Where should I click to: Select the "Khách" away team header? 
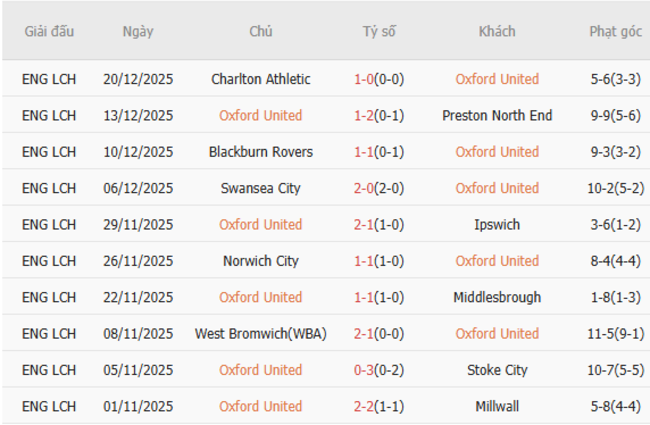(x=497, y=31)
